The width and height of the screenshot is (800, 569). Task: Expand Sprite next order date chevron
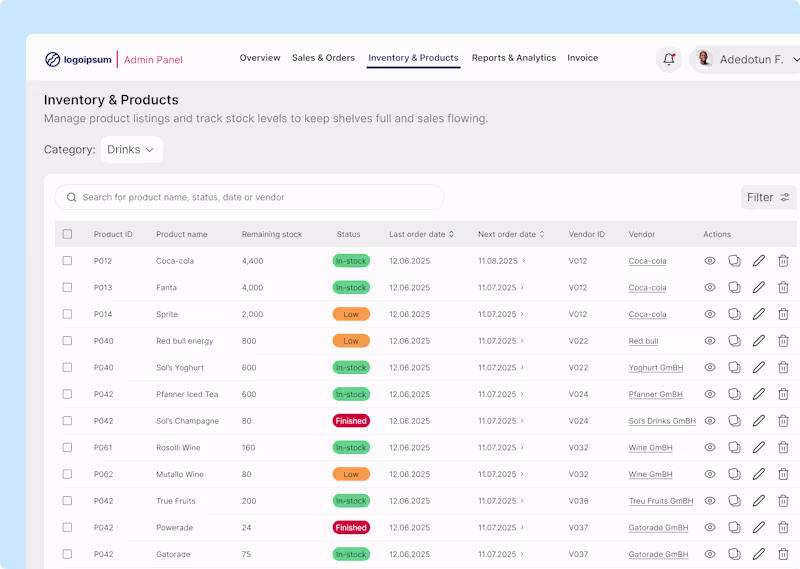(x=522, y=314)
